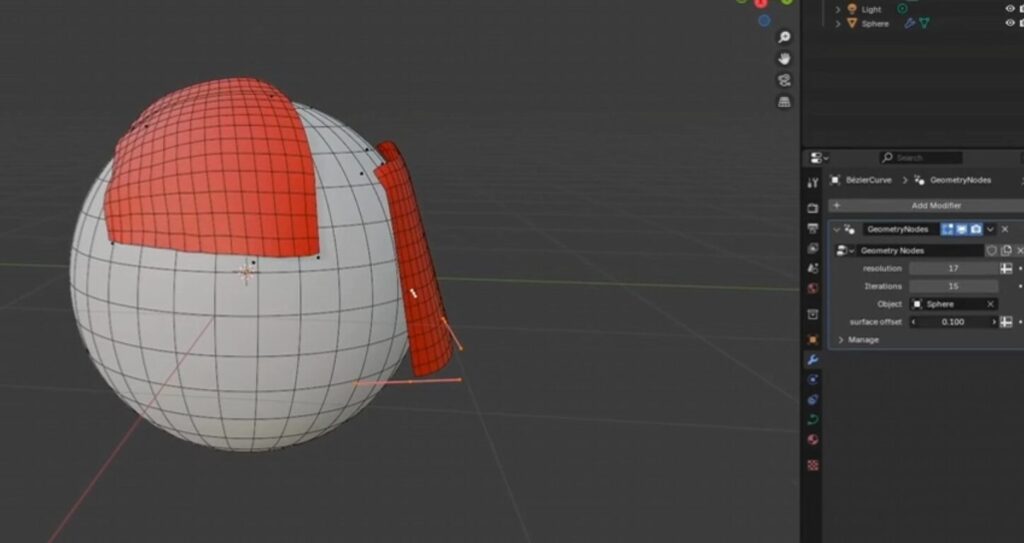Duplicate the Geometry Nodes node group
Viewport: 1024px width, 543px height.
1006,251
